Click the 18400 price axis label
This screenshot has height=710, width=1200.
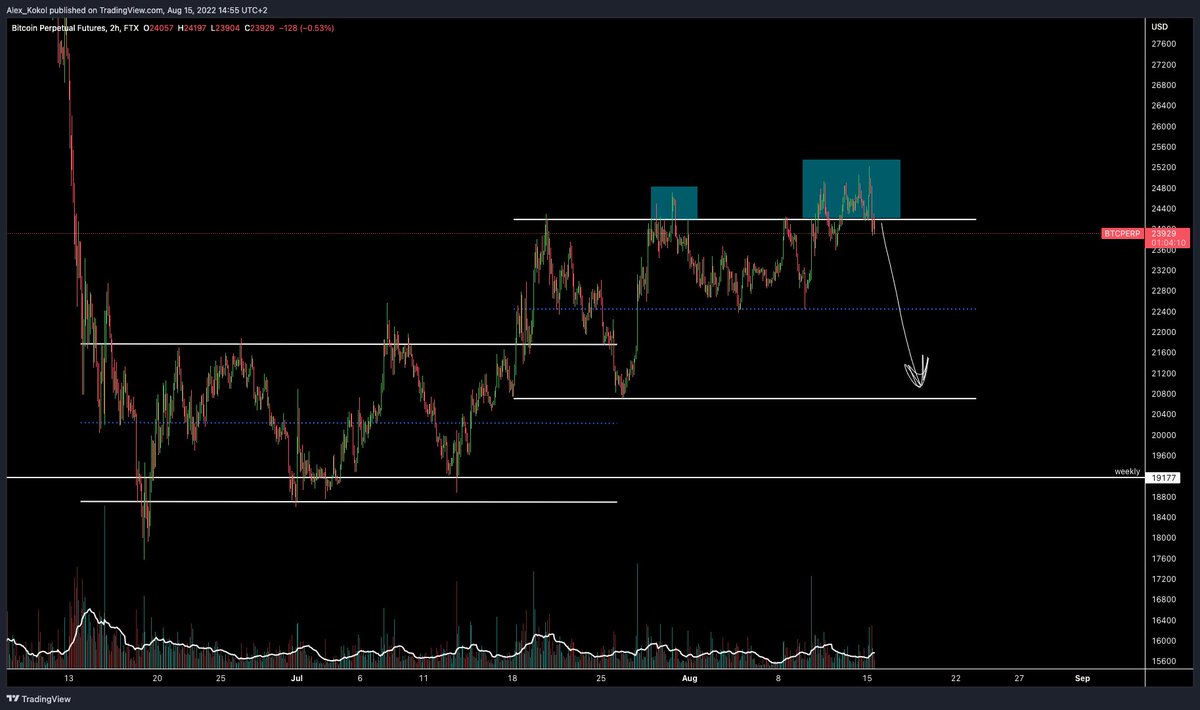1162,517
